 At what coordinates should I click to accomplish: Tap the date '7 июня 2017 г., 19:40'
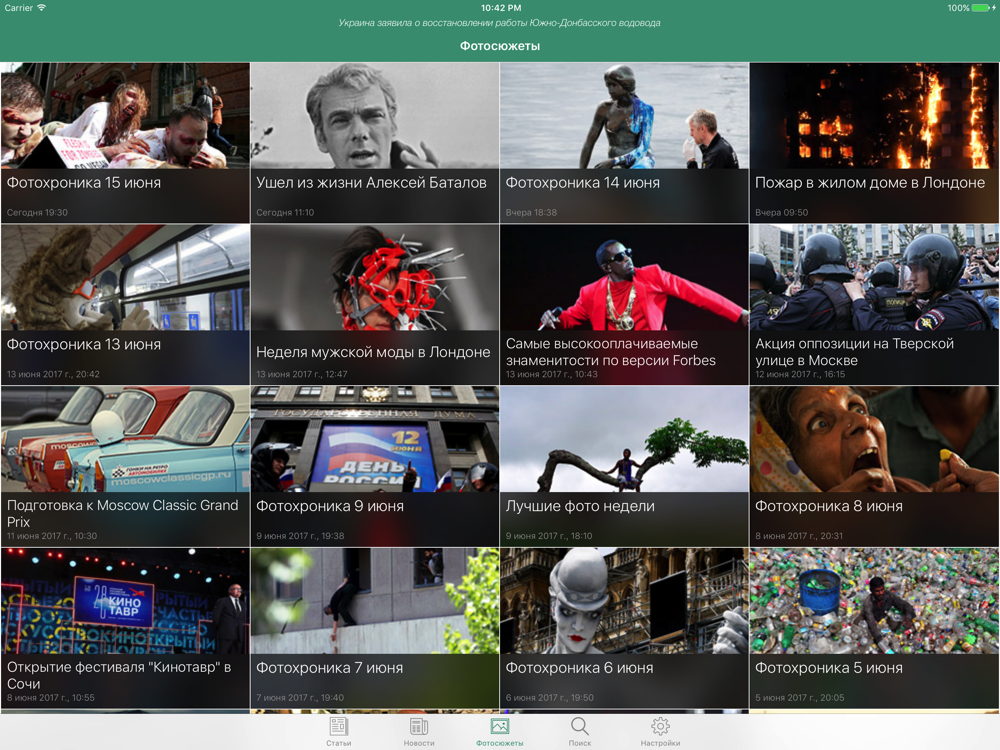[x=300, y=698]
